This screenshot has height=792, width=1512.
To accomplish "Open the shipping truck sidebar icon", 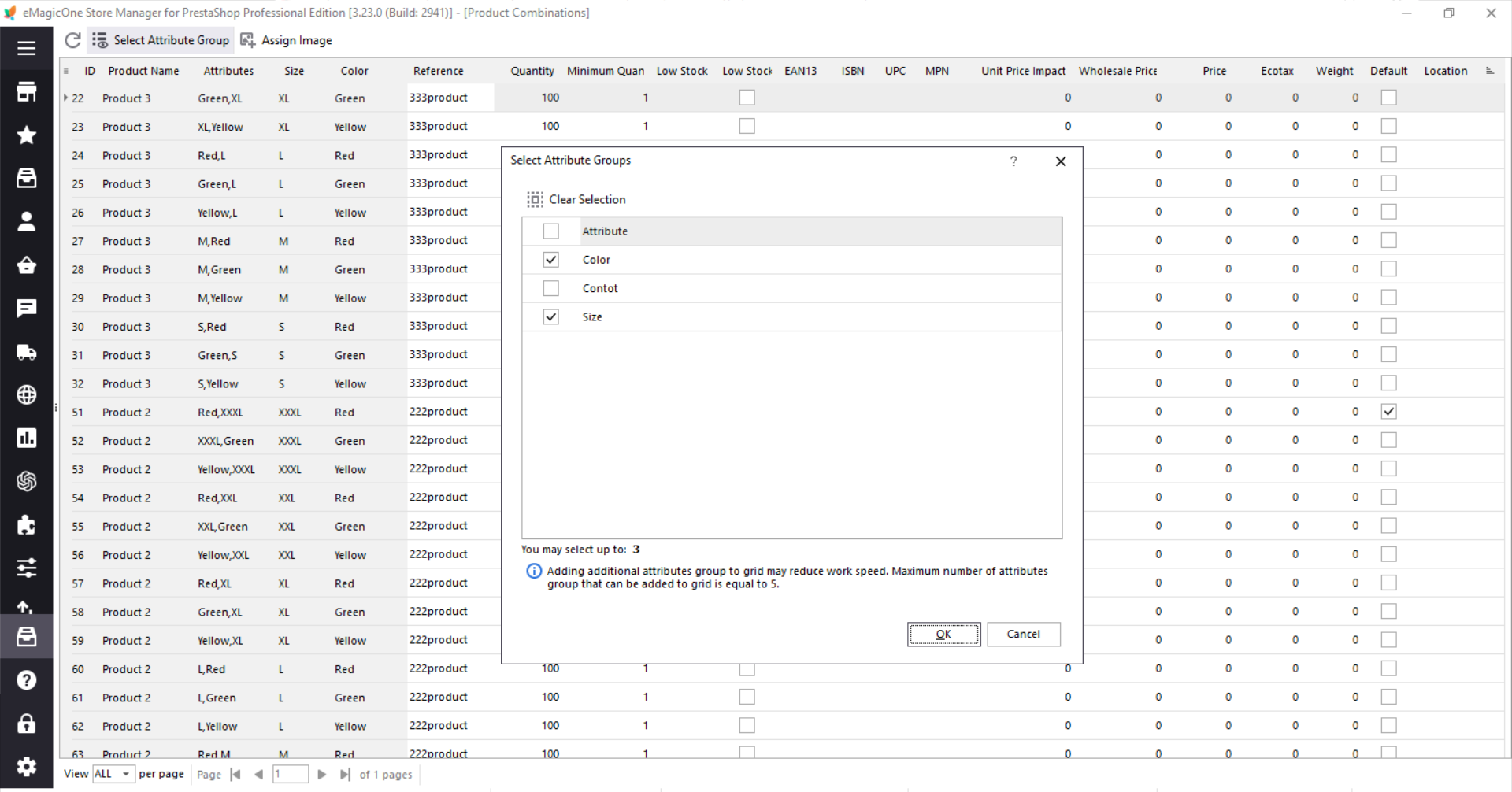I will tap(26, 352).
